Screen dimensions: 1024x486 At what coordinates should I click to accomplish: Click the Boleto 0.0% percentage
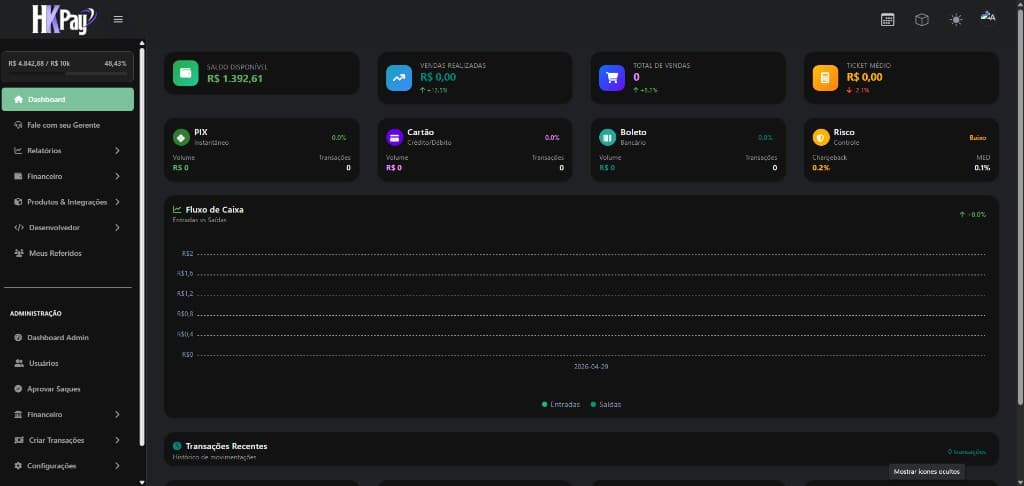[765, 138]
